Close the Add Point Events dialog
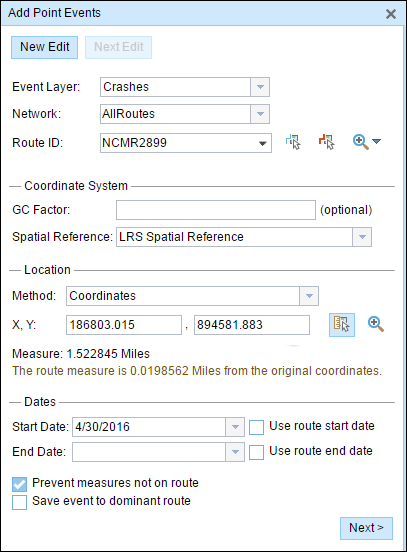Image resolution: width=407 pixels, height=552 pixels. tap(391, 14)
